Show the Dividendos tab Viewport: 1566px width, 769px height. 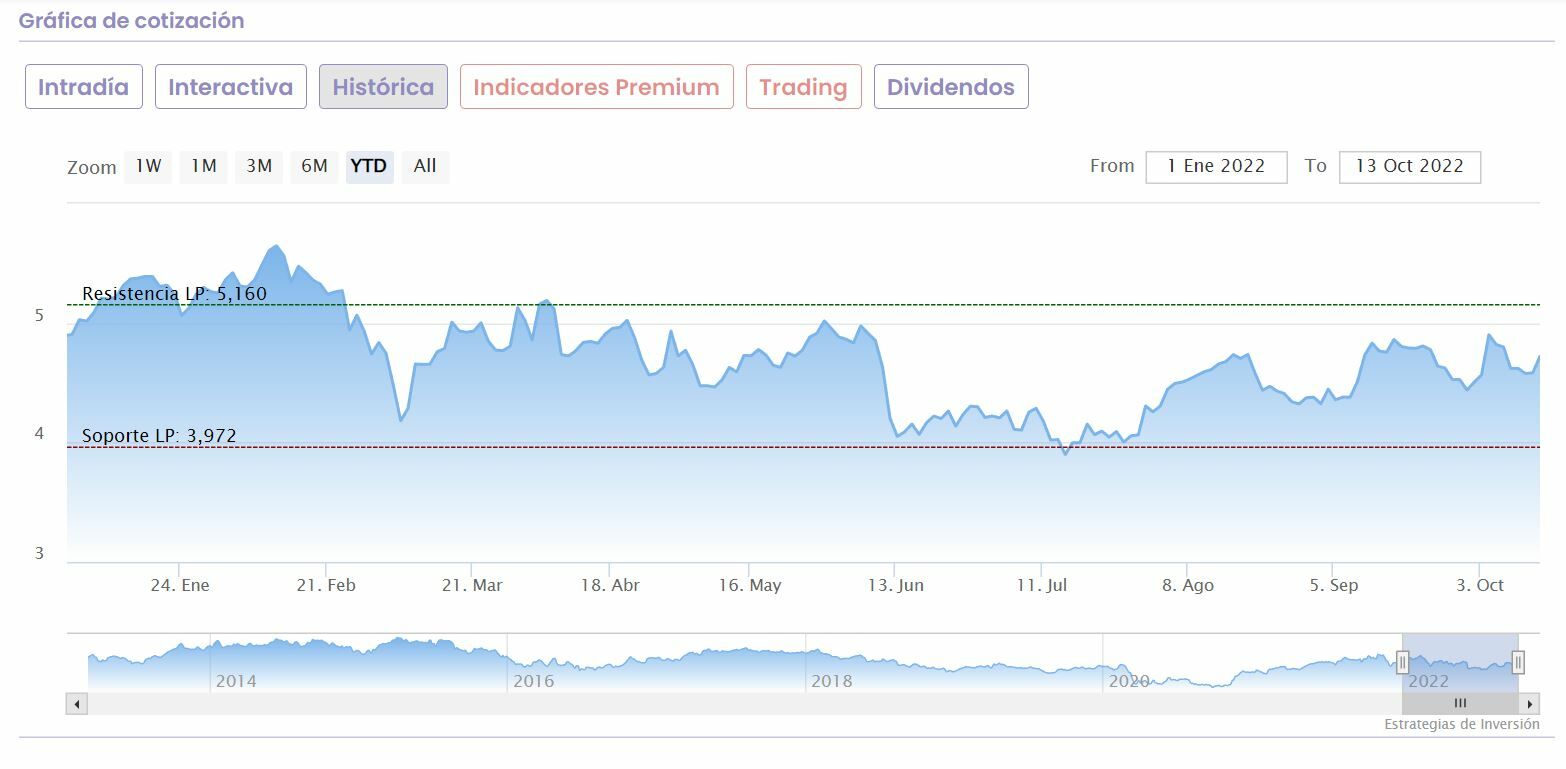950,87
